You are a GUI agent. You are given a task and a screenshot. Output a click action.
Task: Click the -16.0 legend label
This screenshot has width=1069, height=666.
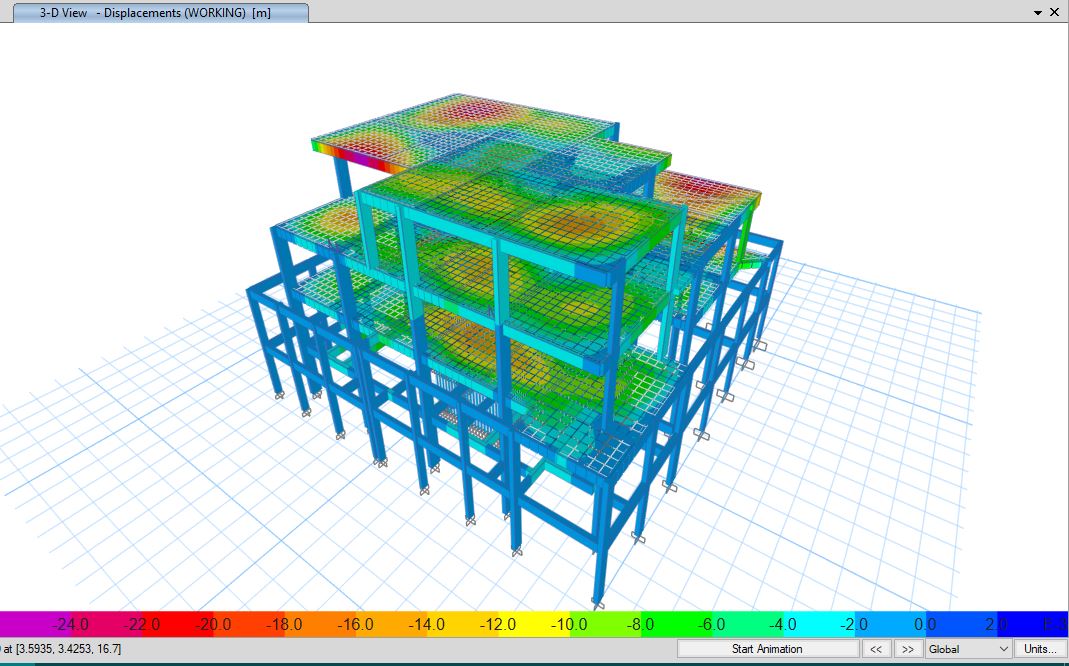[x=356, y=624]
